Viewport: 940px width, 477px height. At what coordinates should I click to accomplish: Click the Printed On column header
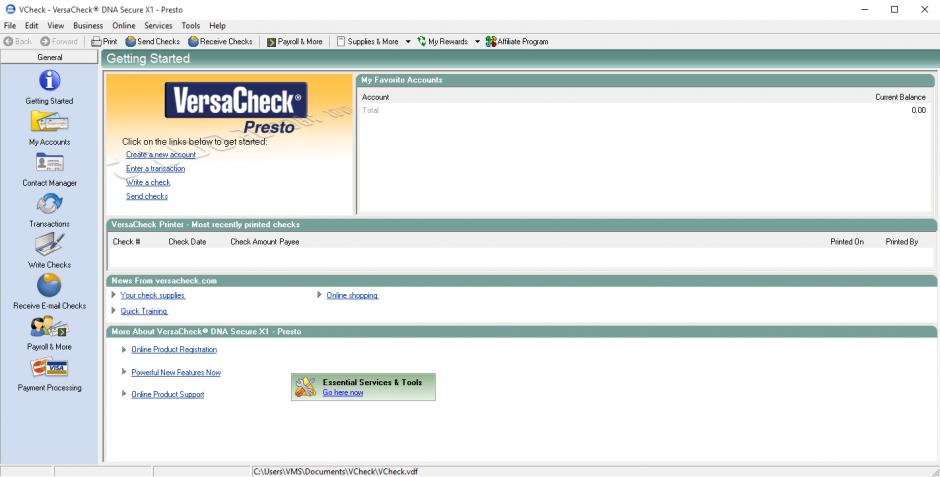click(847, 241)
